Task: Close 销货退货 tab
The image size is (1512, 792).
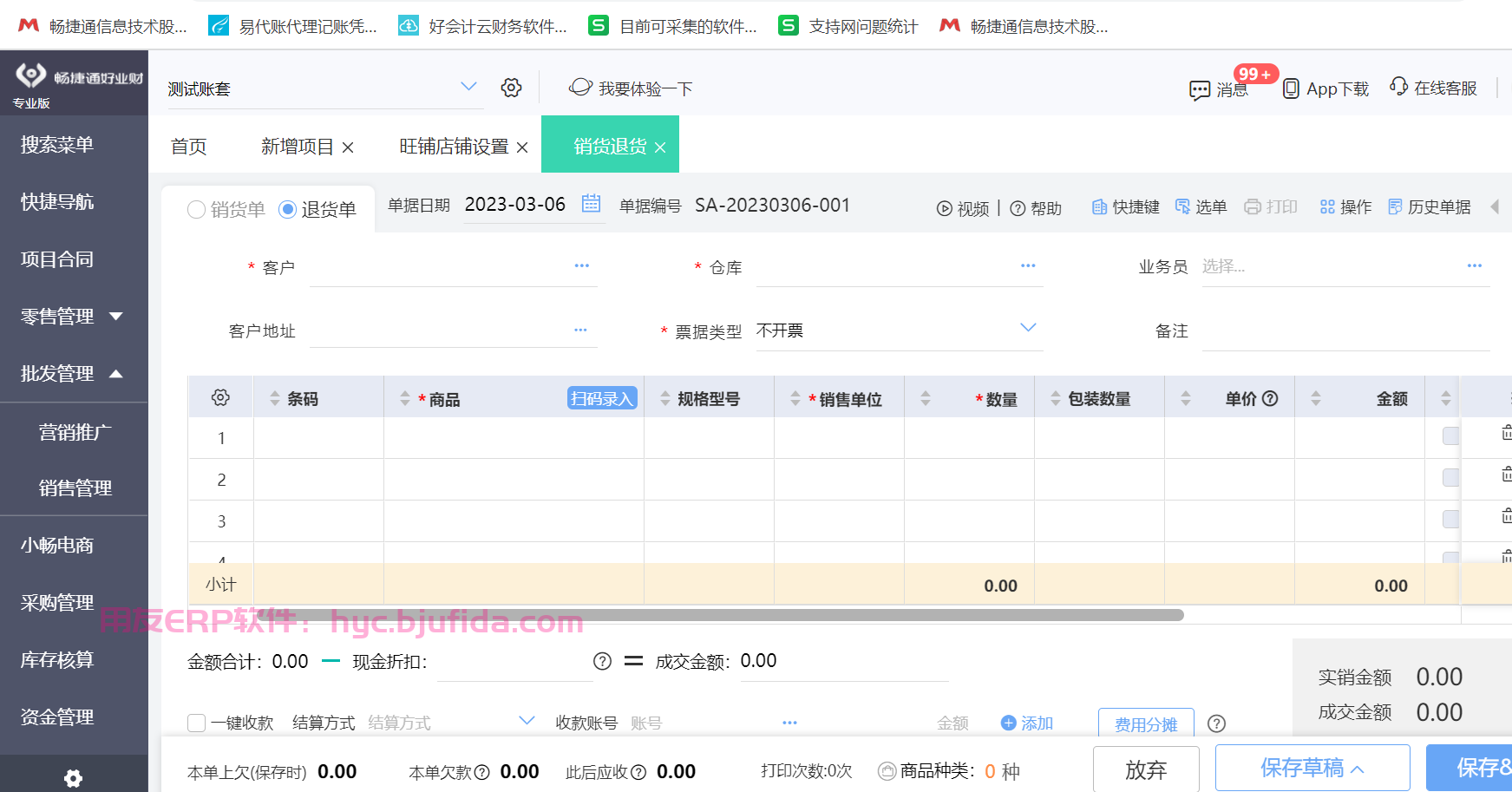Action: [660, 147]
